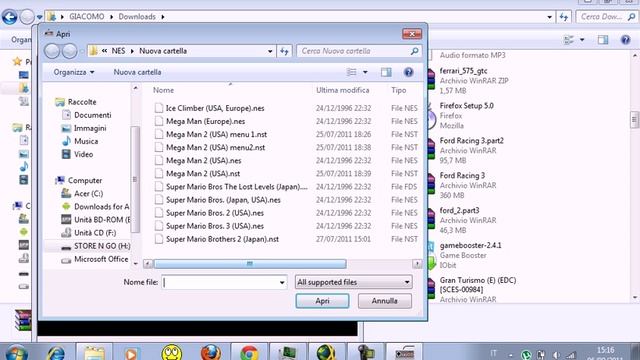Screen dimensions: 640x360
Task: Click the back arrow in Apri dialog
Action: pyautogui.click(x=52, y=51)
